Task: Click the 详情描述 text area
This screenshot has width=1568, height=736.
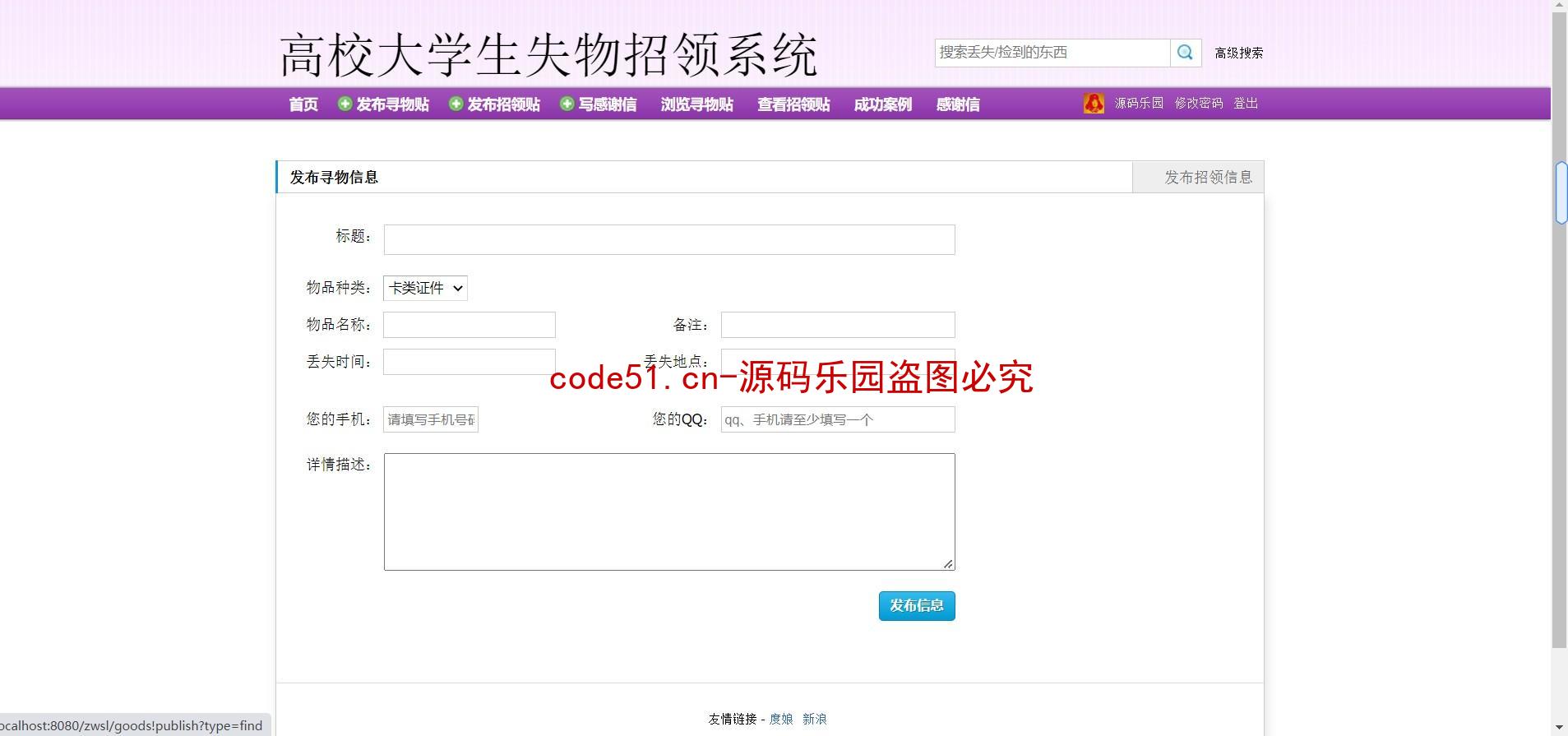Action: (669, 511)
